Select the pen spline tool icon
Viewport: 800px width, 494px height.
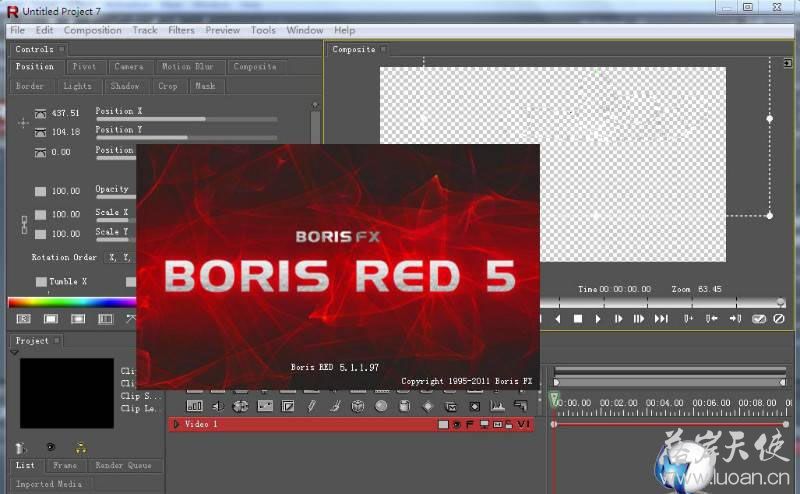[x=311, y=406]
